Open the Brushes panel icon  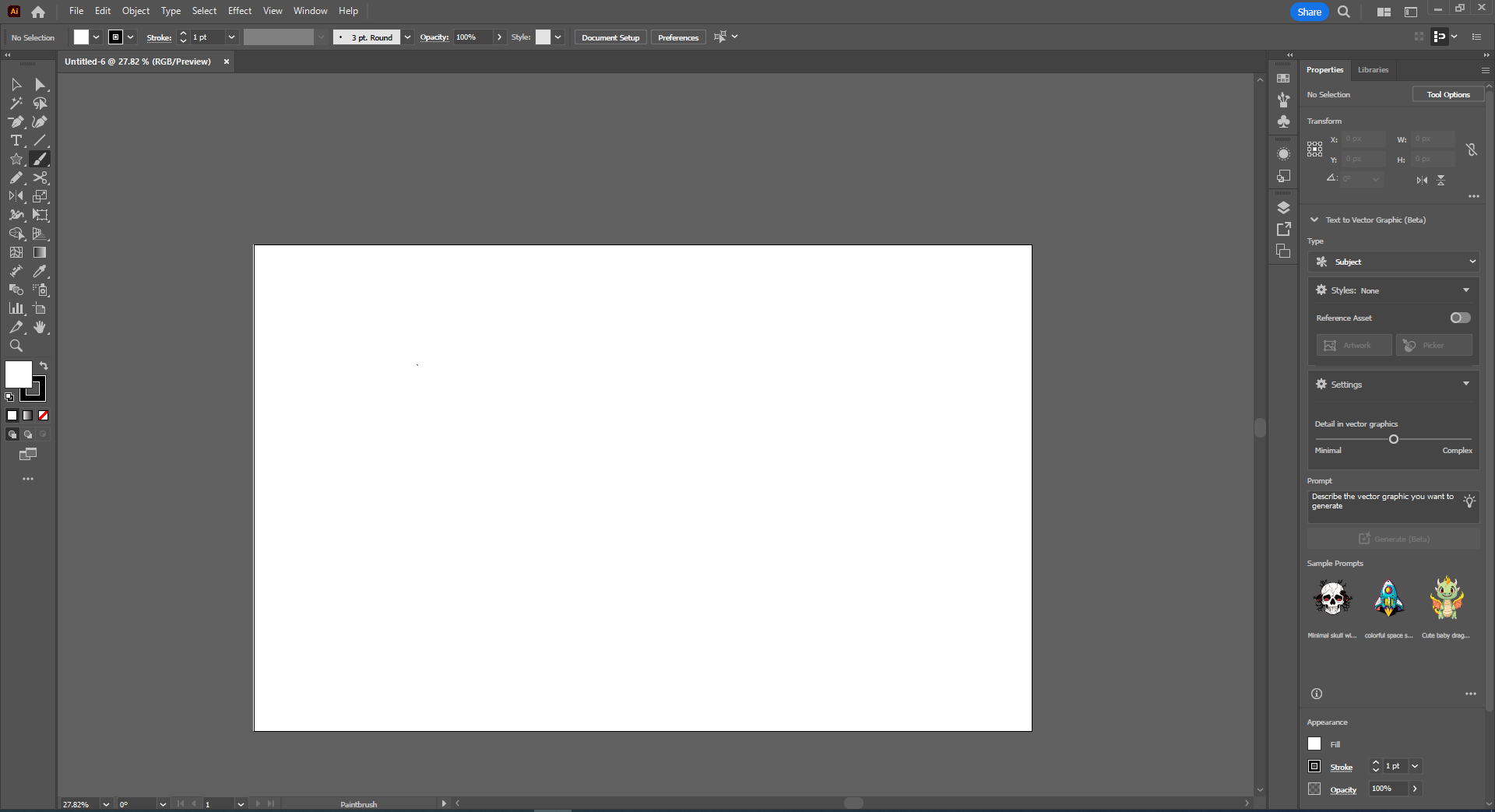pos(1284,100)
